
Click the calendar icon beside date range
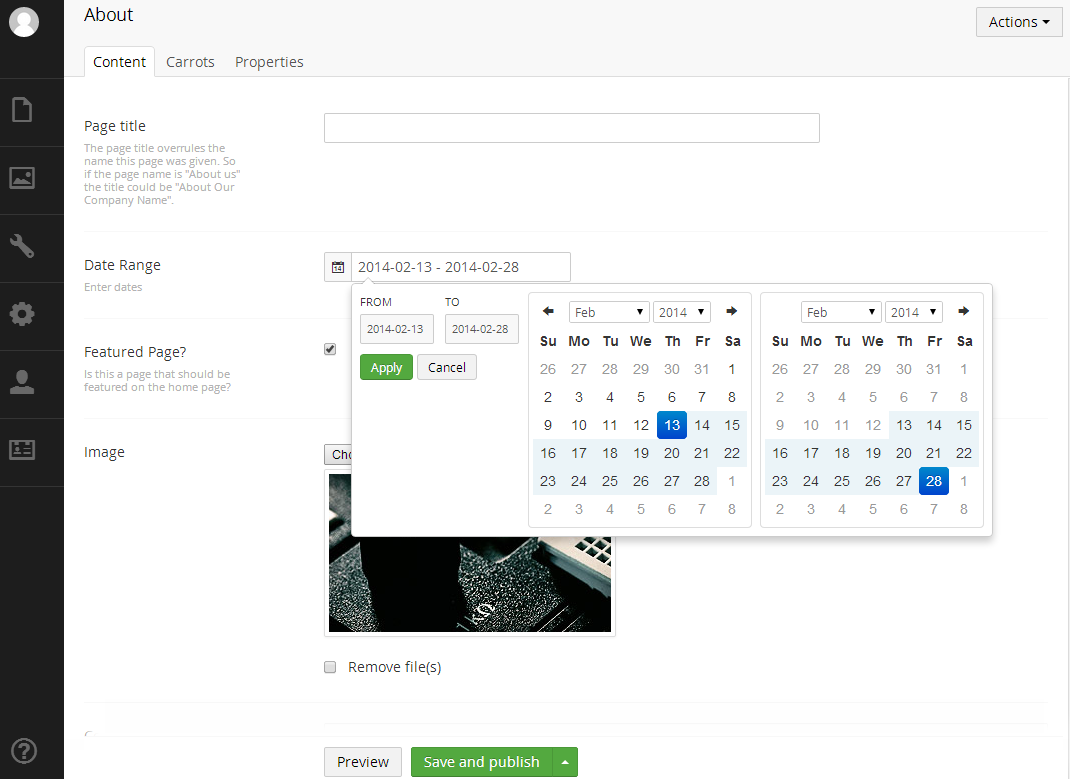pos(338,267)
